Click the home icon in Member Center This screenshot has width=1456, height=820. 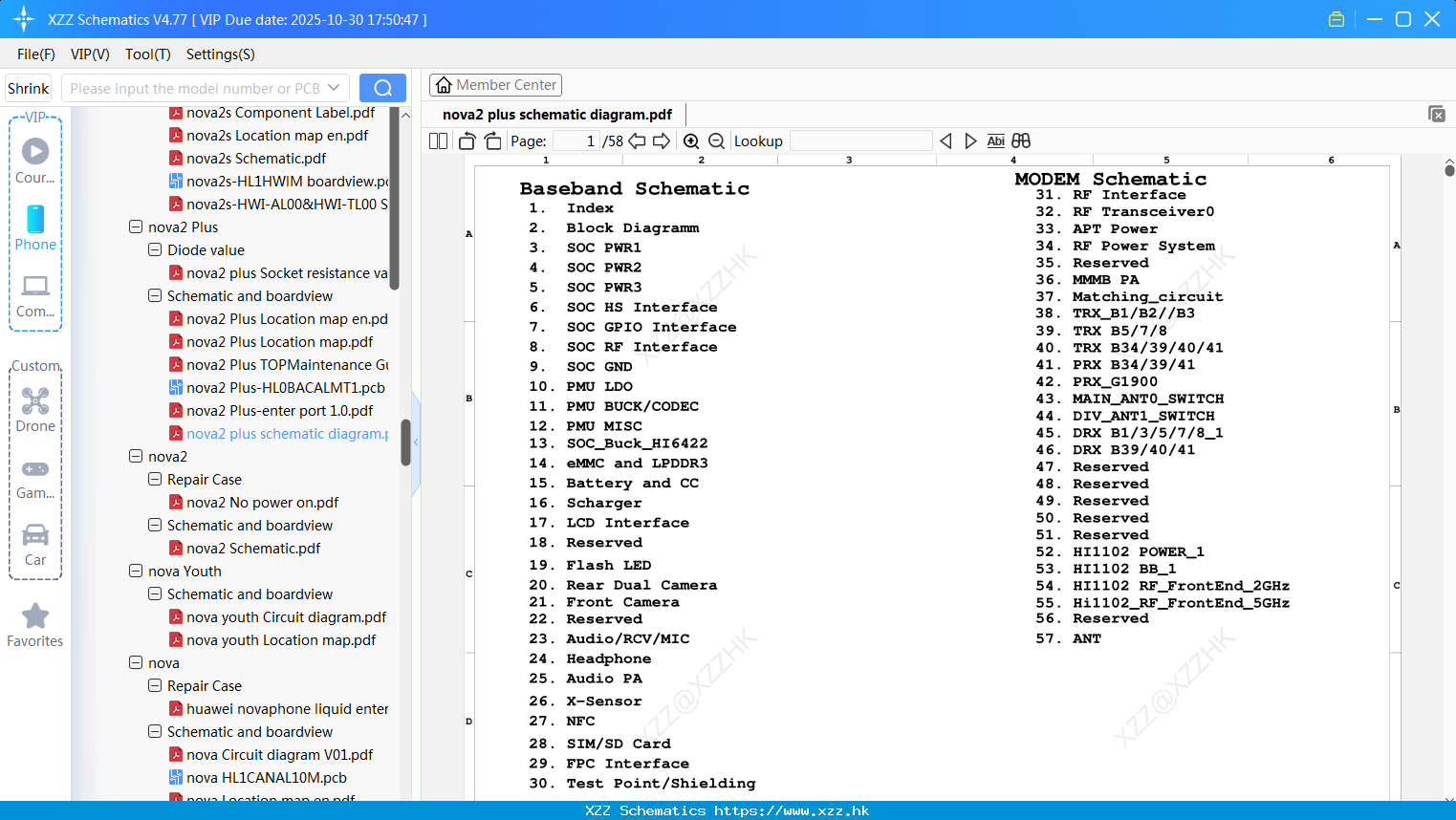pyautogui.click(x=444, y=85)
